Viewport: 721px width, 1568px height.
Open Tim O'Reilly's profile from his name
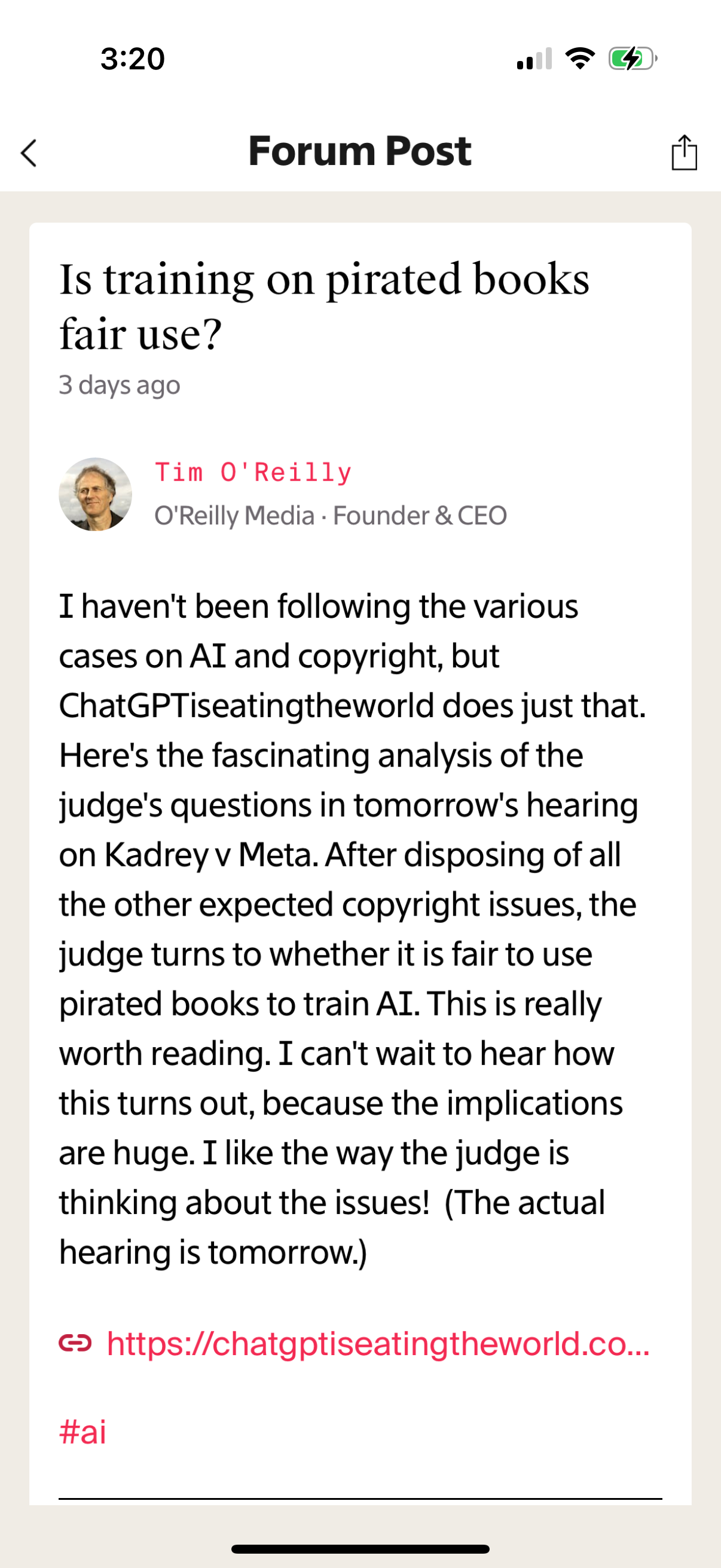coord(253,472)
